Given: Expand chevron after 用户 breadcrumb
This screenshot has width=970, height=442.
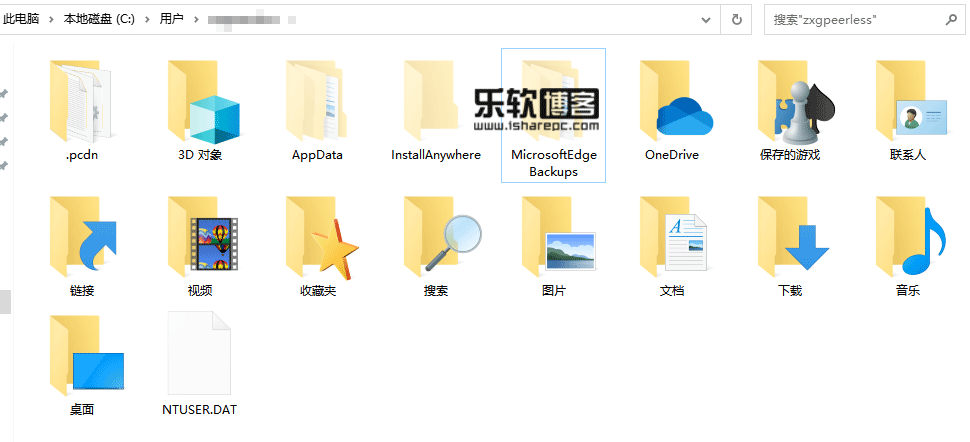Looking at the screenshot, I should (x=196, y=19).
